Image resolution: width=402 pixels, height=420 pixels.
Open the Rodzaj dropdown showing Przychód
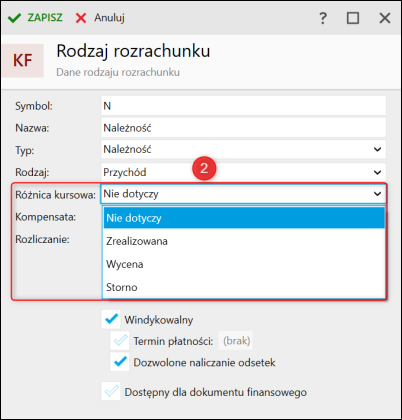click(243, 172)
